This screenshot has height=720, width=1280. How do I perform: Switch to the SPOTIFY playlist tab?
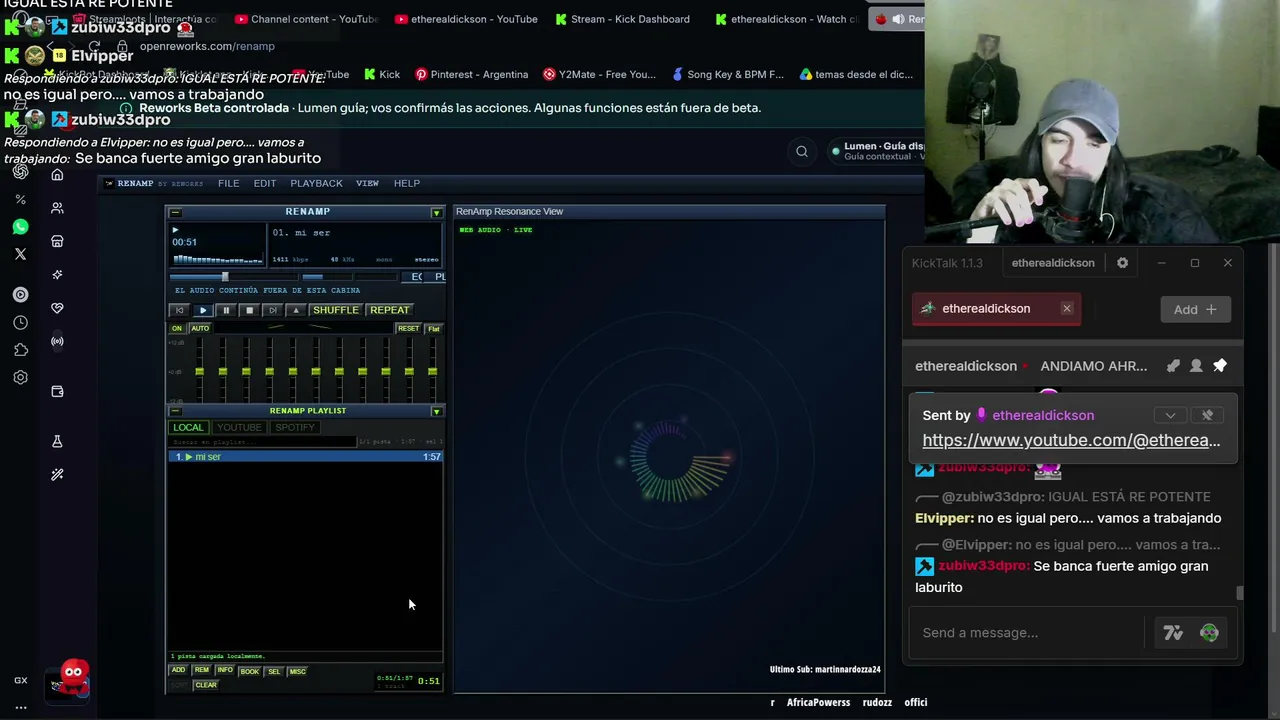pyautogui.click(x=295, y=427)
